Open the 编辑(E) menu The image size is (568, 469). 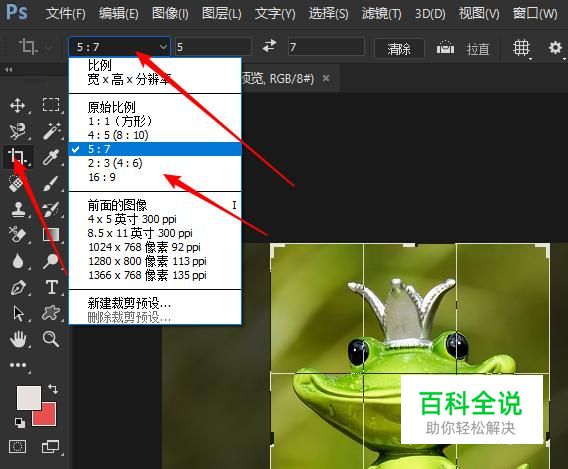pyautogui.click(x=118, y=14)
